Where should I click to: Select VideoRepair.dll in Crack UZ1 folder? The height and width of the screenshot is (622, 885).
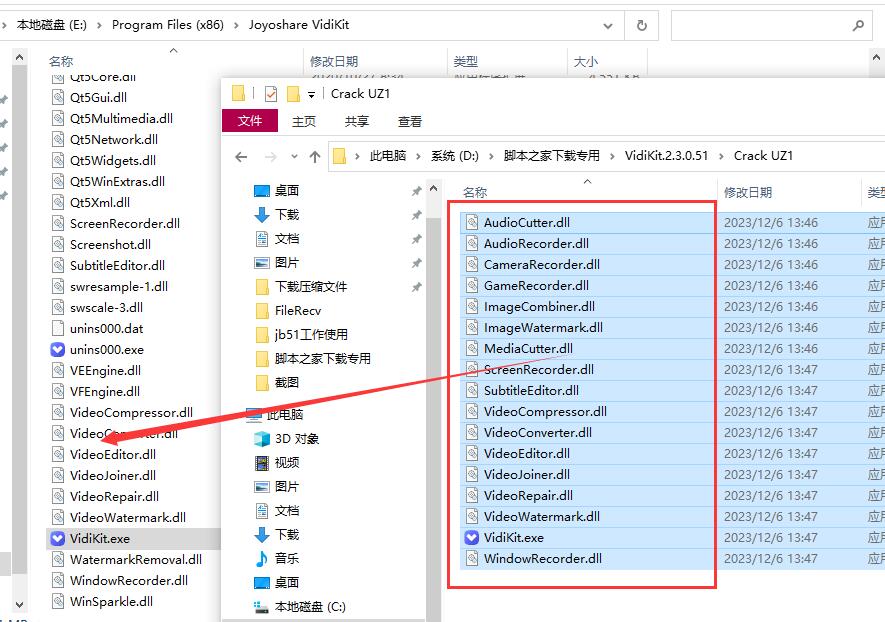(x=588, y=495)
